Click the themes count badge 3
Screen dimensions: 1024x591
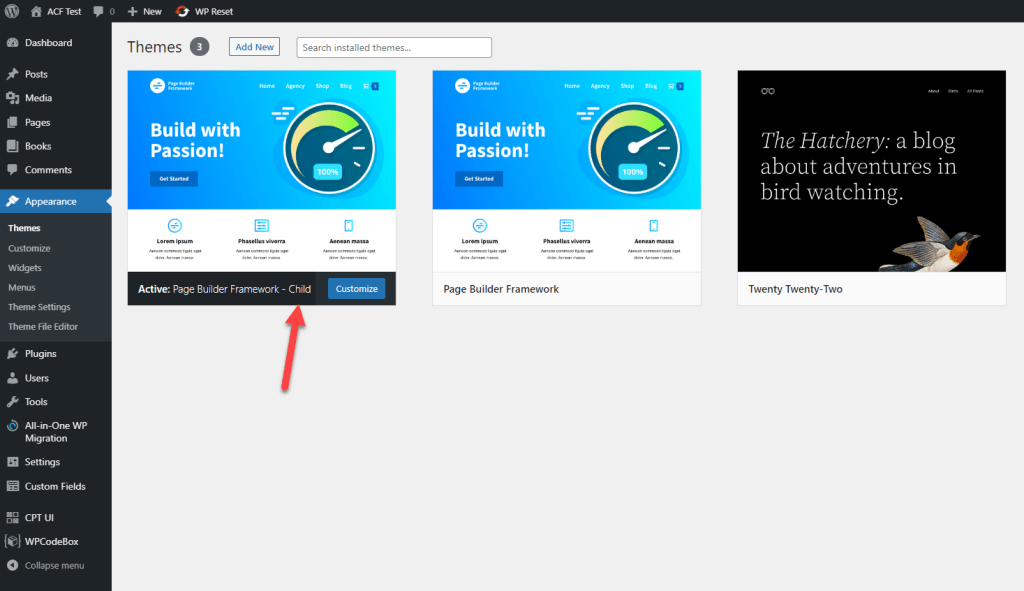(199, 47)
